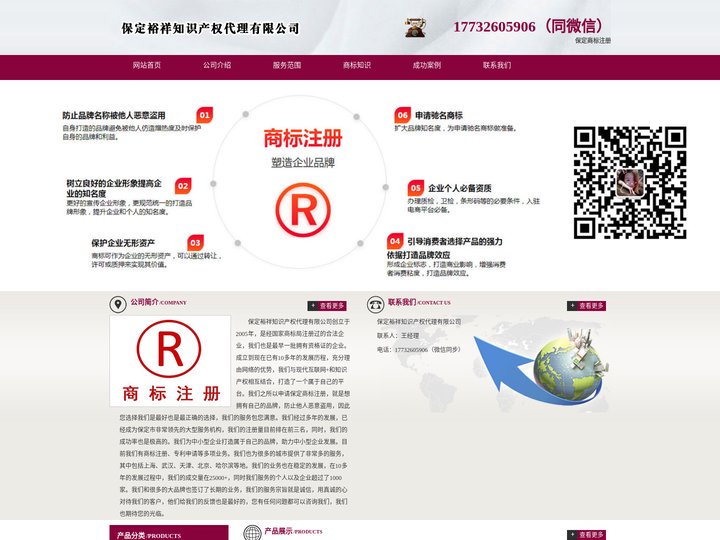The image size is (720, 540).
Task: Click the QR code image
Action: 630,182
